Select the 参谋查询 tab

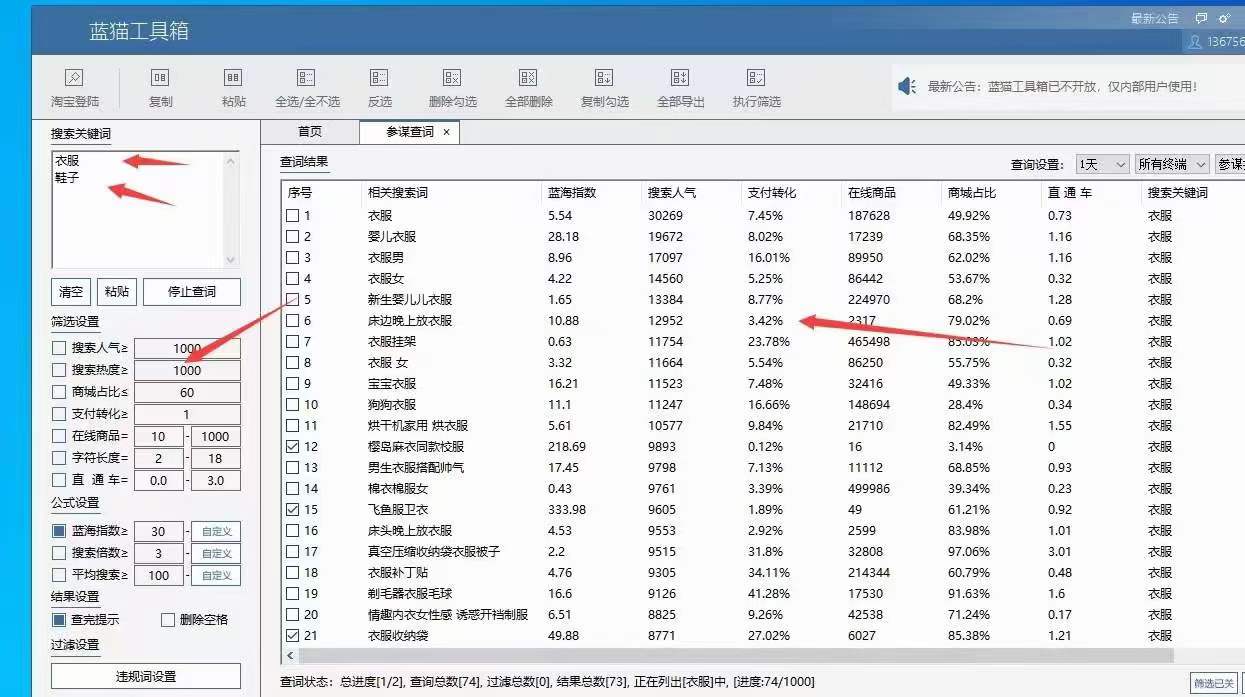click(410, 132)
